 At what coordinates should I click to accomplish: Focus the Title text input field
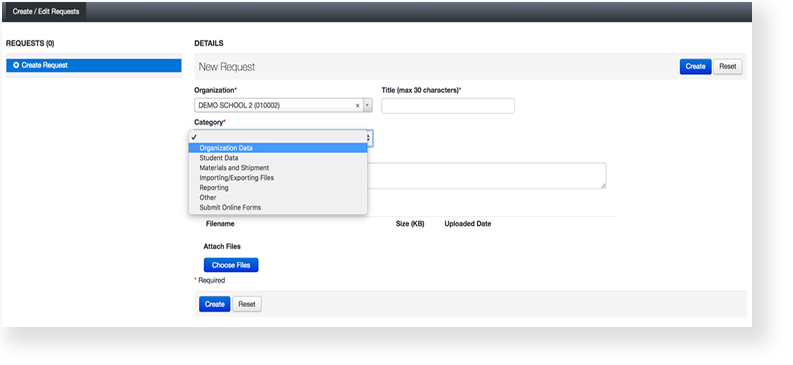coord(448,106)
